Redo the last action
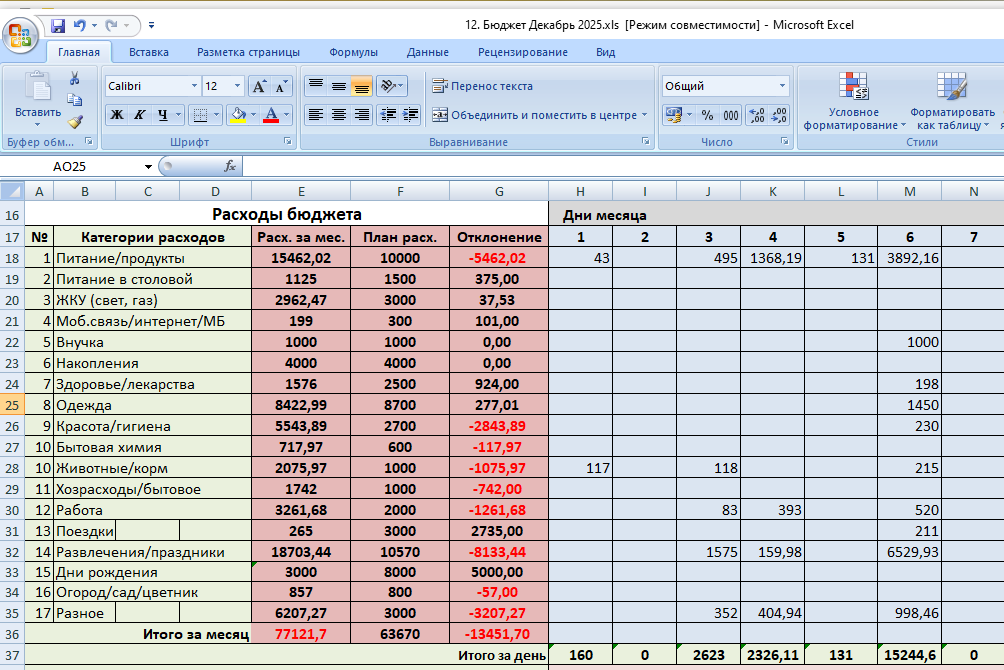This screenshot has width=1004, height=670. (x=111, y=26)
